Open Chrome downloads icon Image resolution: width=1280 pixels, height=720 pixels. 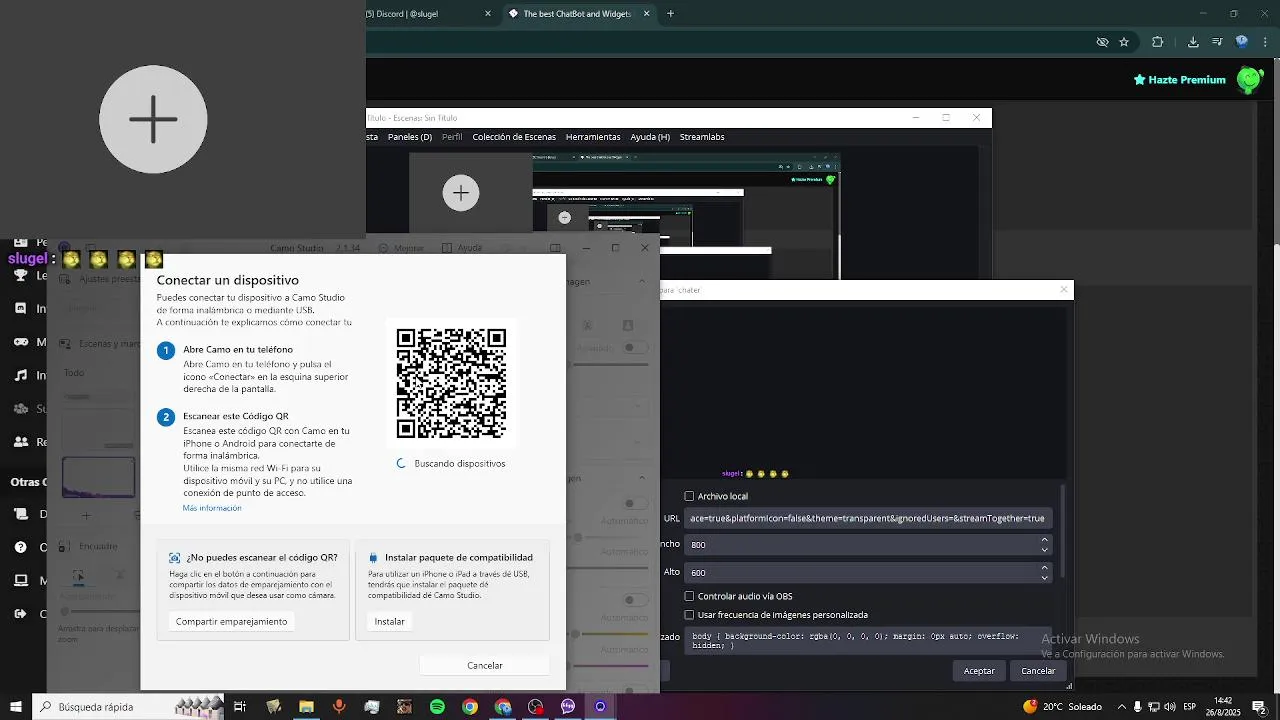tap(1193, 42)
